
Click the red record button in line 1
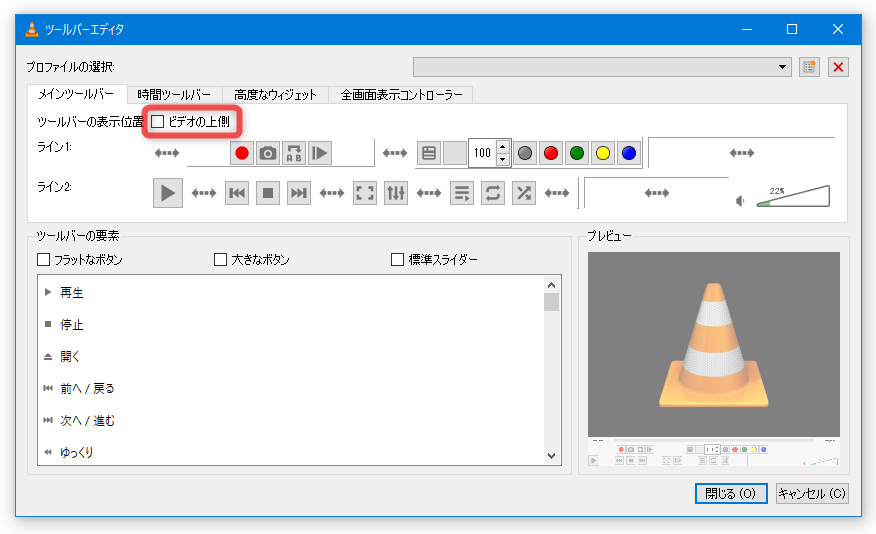[242, 153]
